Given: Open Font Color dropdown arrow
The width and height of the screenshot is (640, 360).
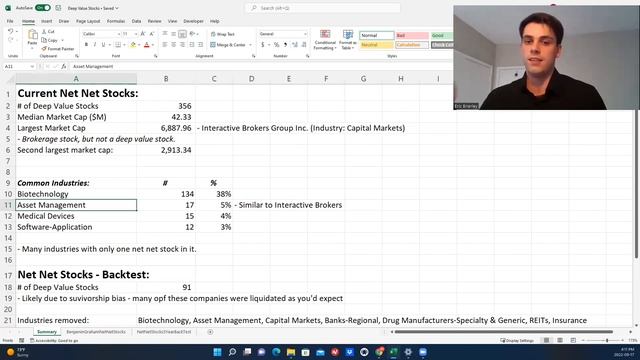Looking at the screenshot, I should click(153, 44).
